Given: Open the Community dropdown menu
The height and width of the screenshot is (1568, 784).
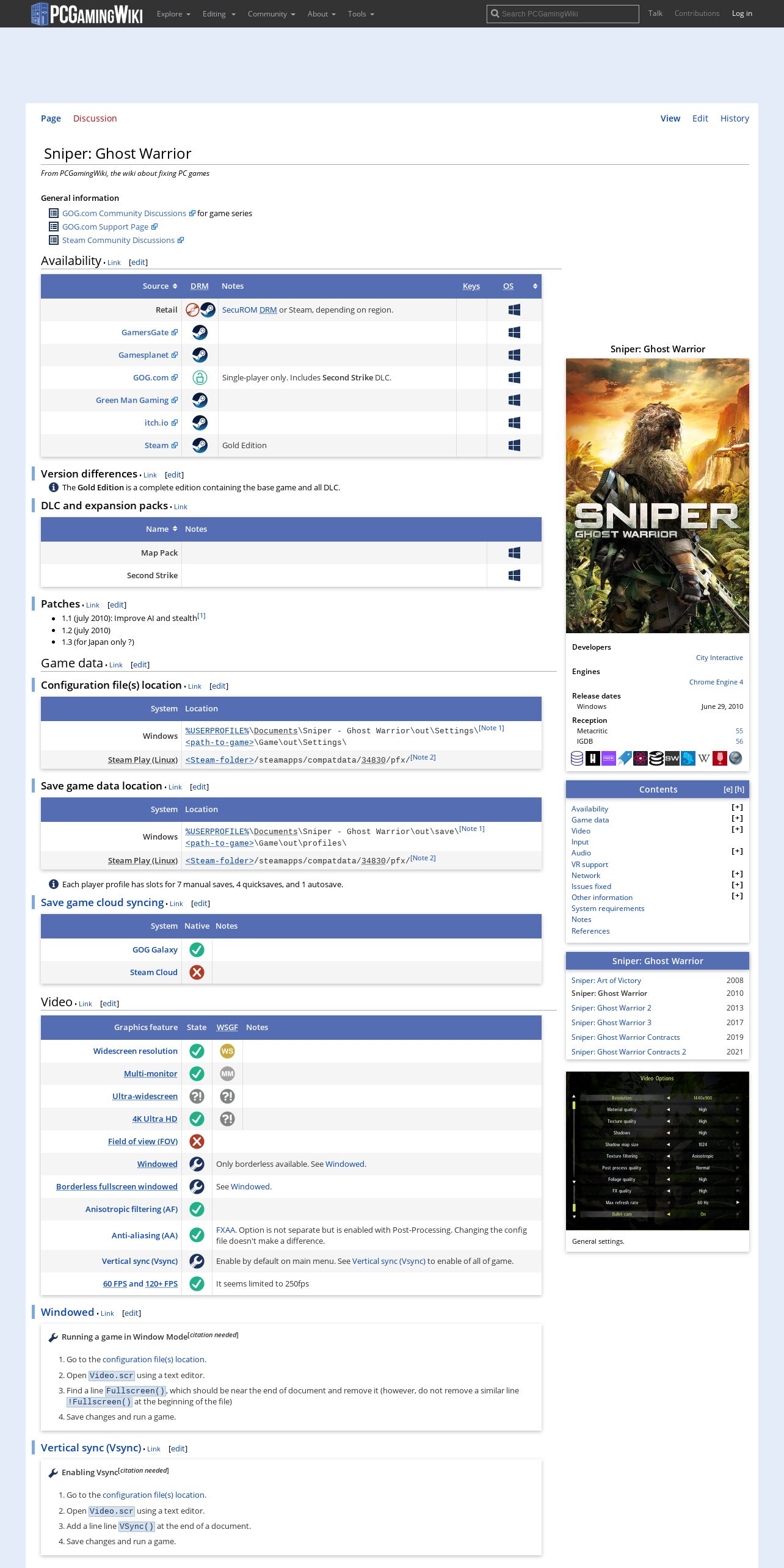Looking at the screenshot, I should tap(271, 13).
